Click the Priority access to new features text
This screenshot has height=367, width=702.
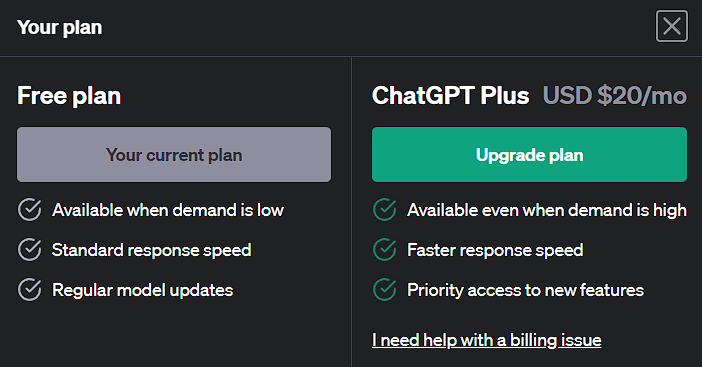click(525, 290)
